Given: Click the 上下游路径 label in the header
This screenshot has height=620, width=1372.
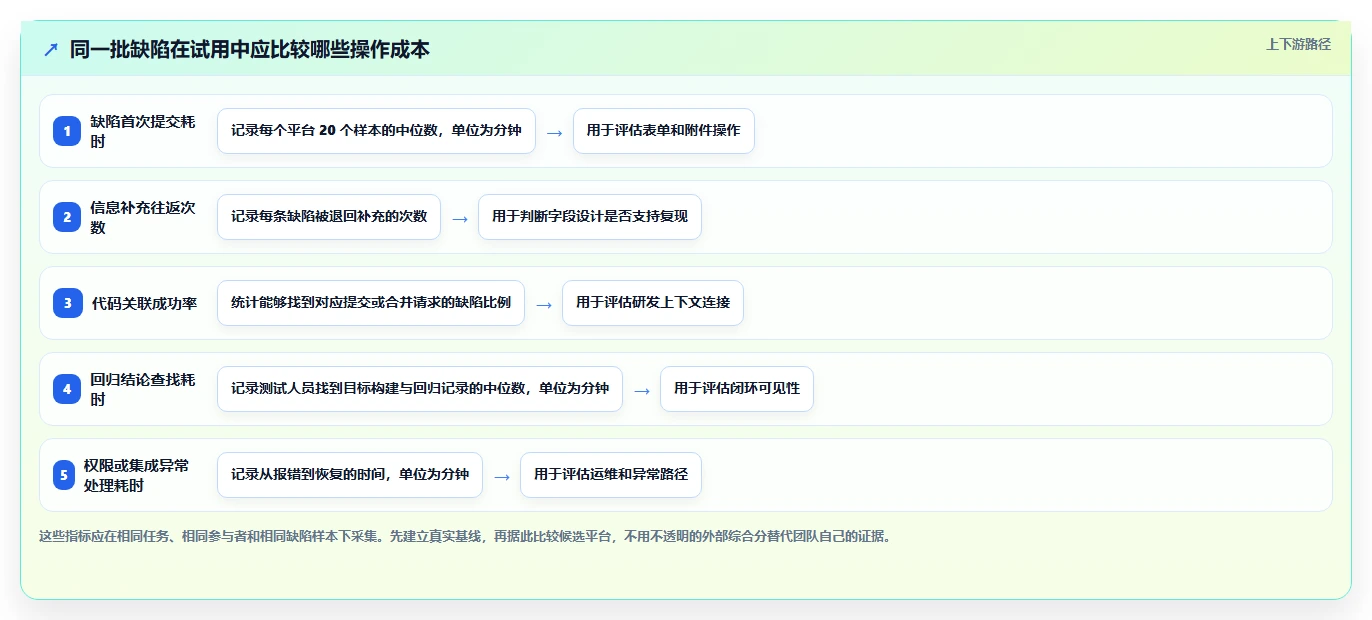Looking at the screenshot, I should tap(1298, 44).
